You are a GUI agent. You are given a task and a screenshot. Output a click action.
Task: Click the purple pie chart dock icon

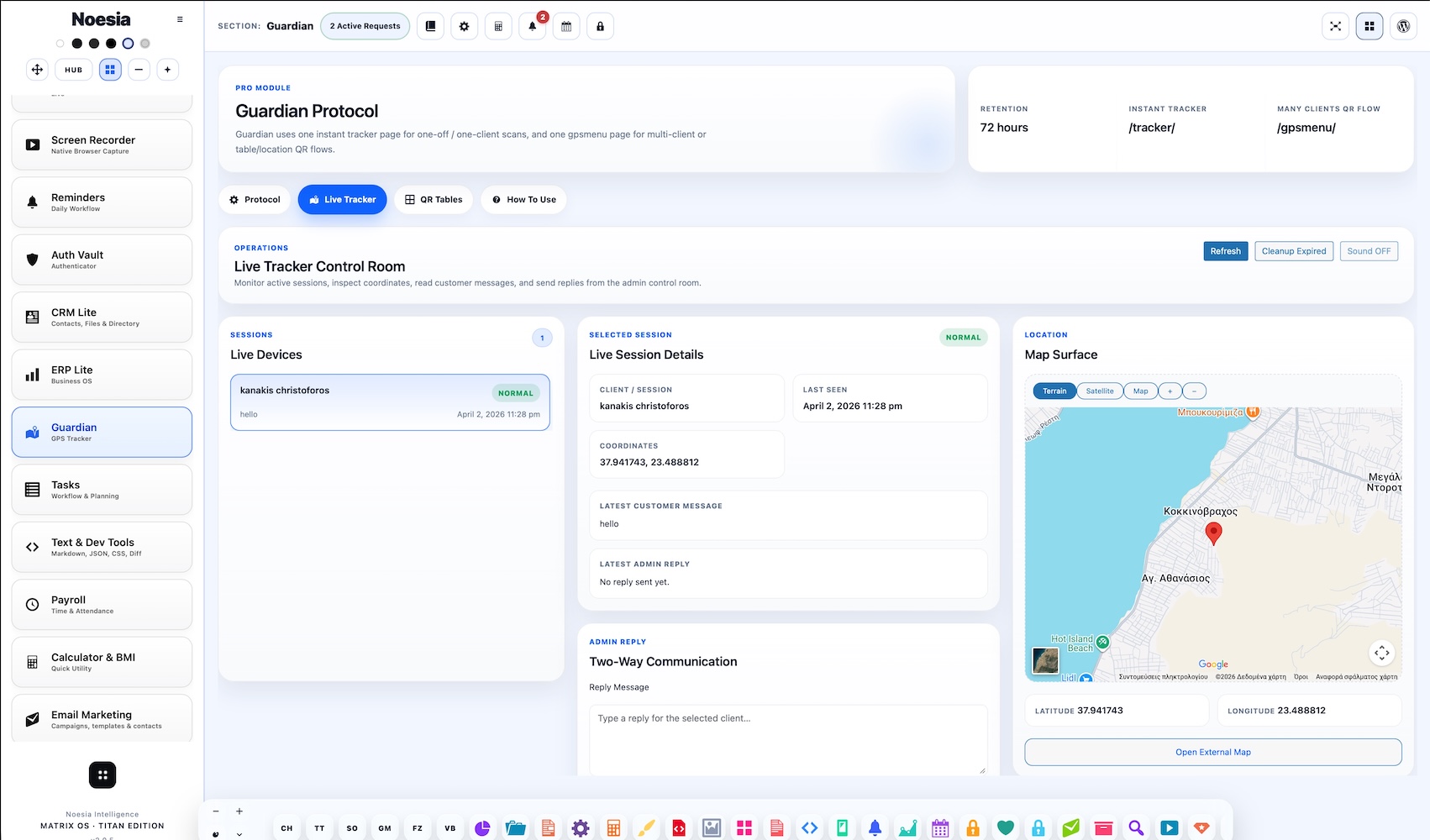point(482,828)
